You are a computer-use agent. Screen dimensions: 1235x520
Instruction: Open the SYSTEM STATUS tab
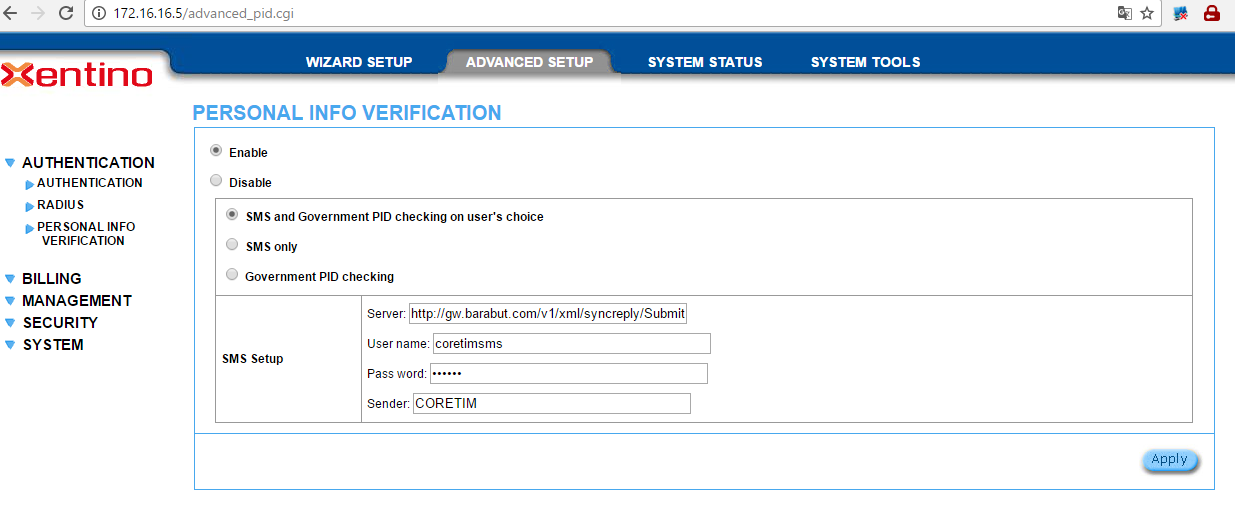coord(705,62)
